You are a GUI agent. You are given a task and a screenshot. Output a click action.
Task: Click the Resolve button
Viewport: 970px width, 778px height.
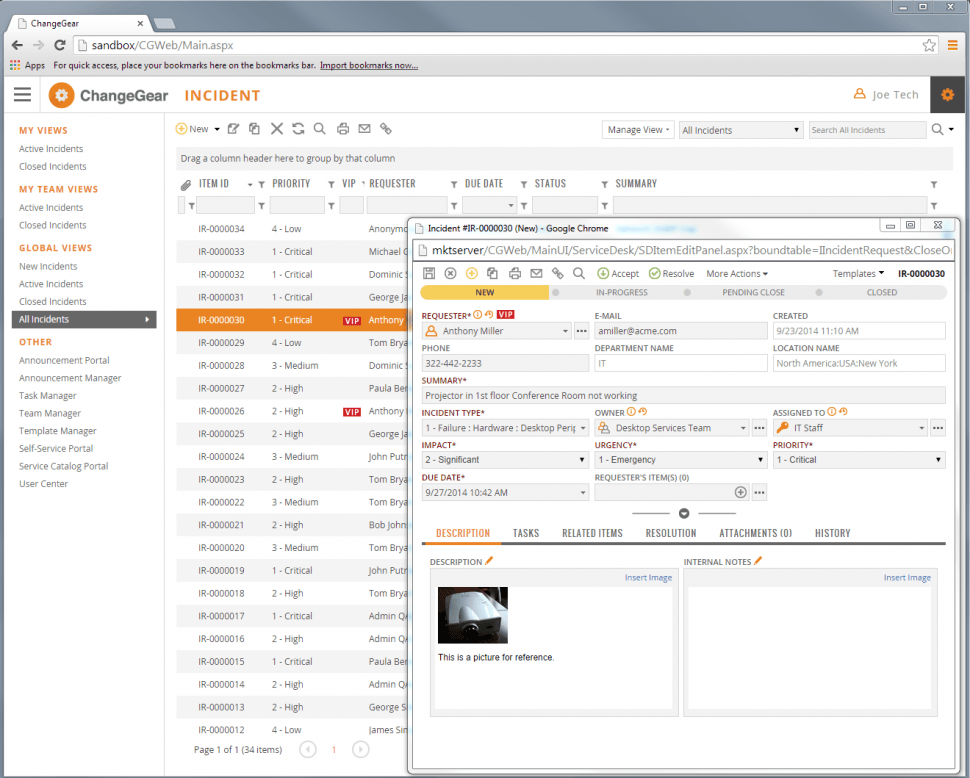pos(671,273)
